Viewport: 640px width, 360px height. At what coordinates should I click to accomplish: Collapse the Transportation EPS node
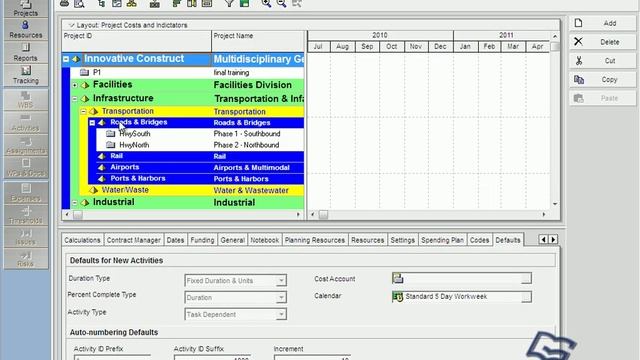(x=83, y=111)
